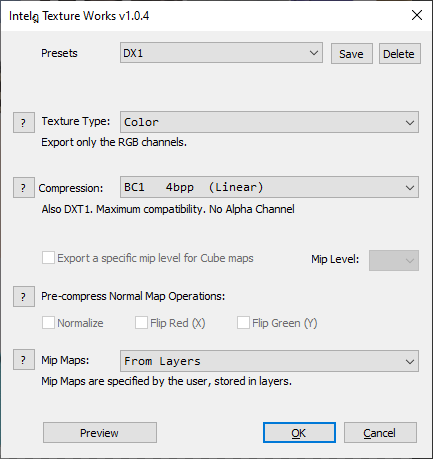Click the Intel Texture Works v1.0.4 title
Image resolution: width=433 pixels, height=459 pixels.
[79, 16]
